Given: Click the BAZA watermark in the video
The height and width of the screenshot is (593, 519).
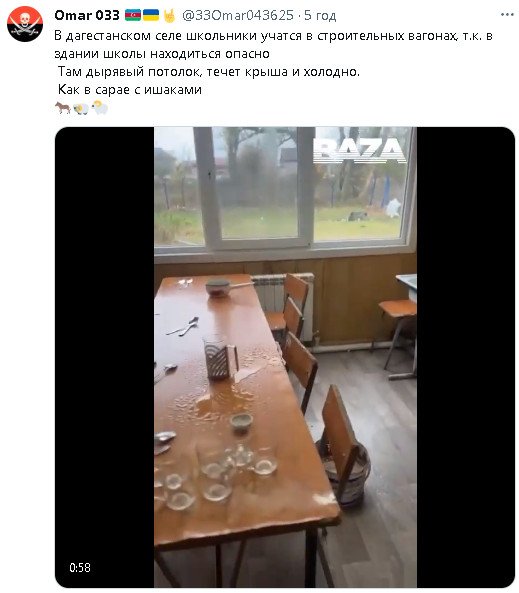Looking at the screenshot, I should point(360,151).
